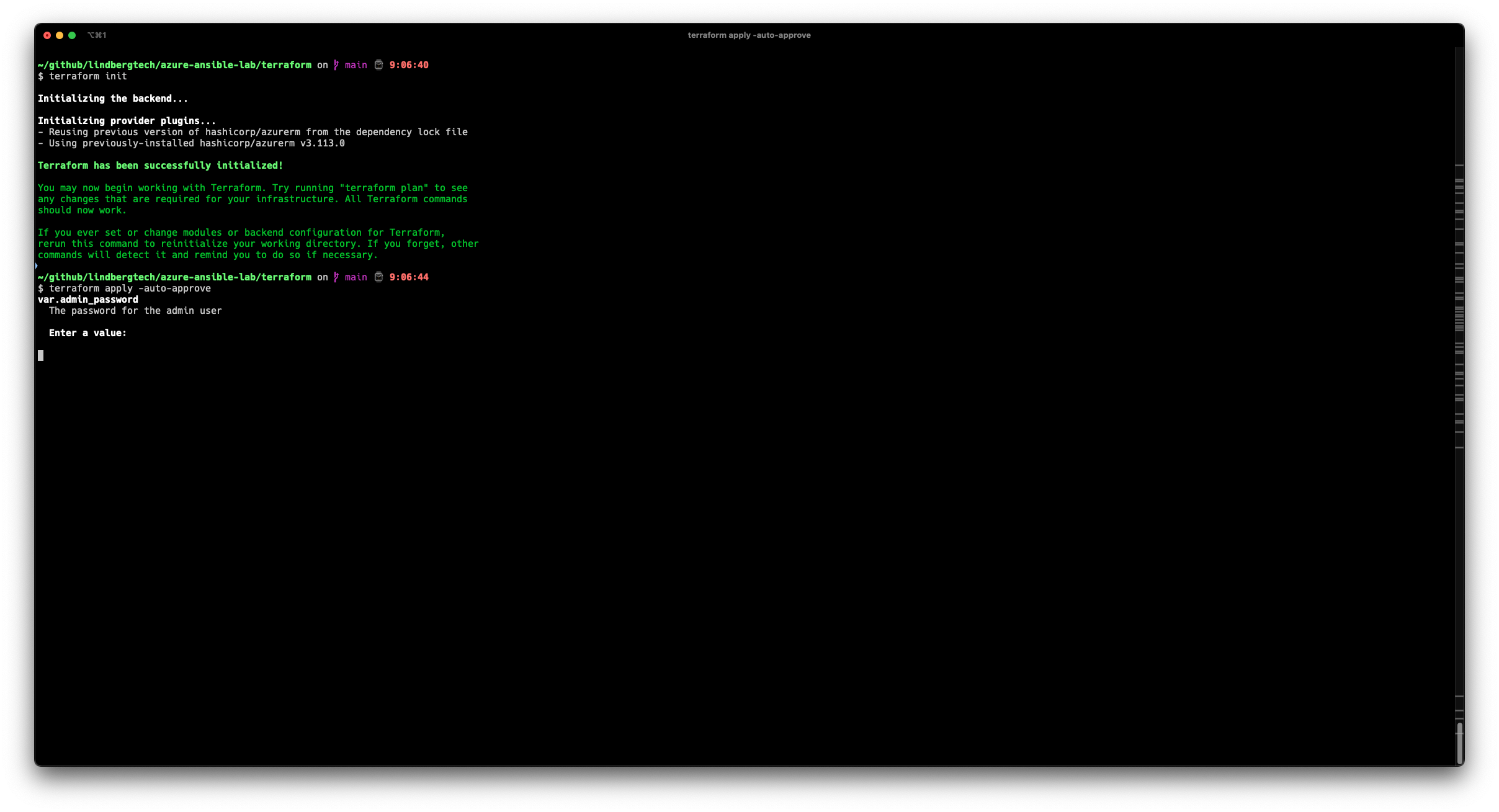Image resolution: width=1499 pixels, height=812 pixels.
Task: Click the vertical scrollbar thumb at the bottom
Action: 1459,743
